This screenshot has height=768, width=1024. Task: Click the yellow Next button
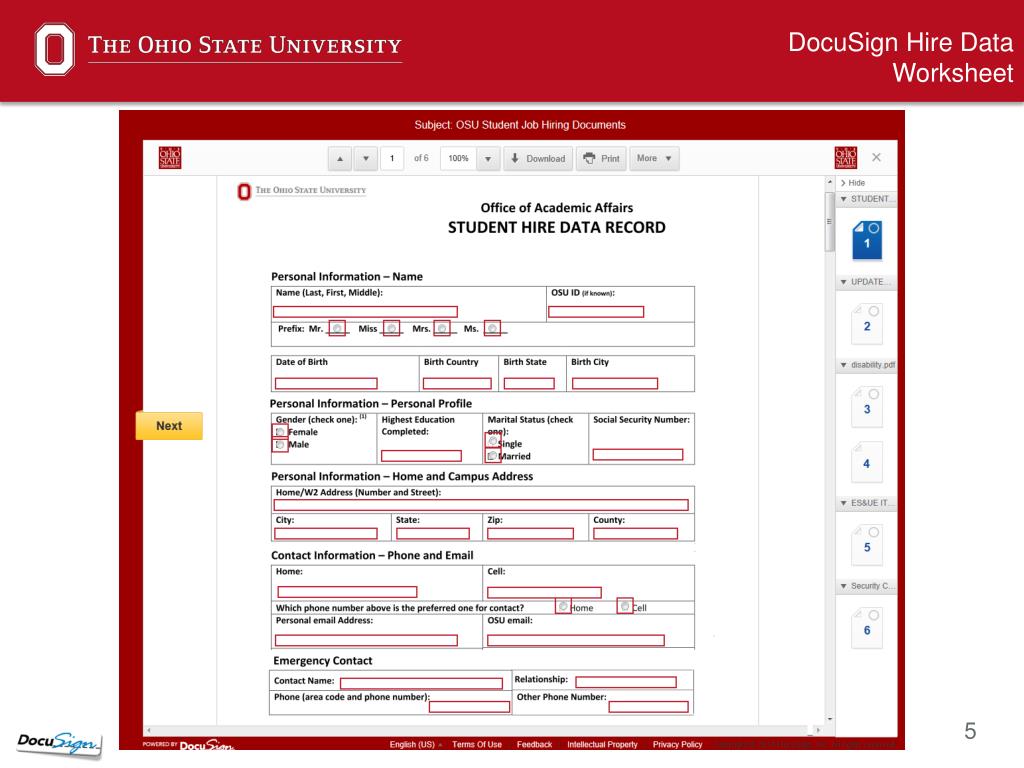tap(169, 426)
